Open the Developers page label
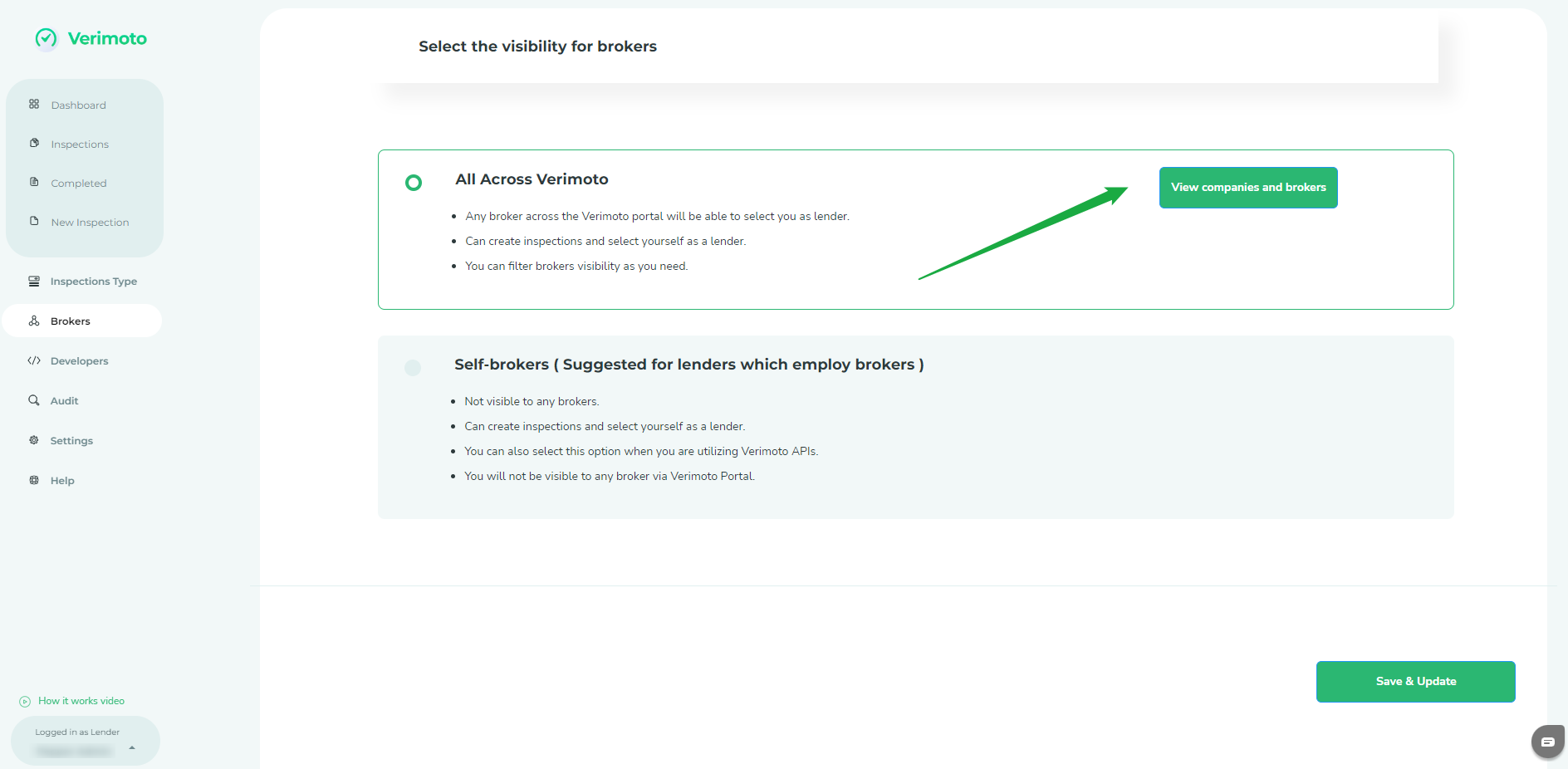Screen dimensions: 1568x769 (x=80, y=361)
